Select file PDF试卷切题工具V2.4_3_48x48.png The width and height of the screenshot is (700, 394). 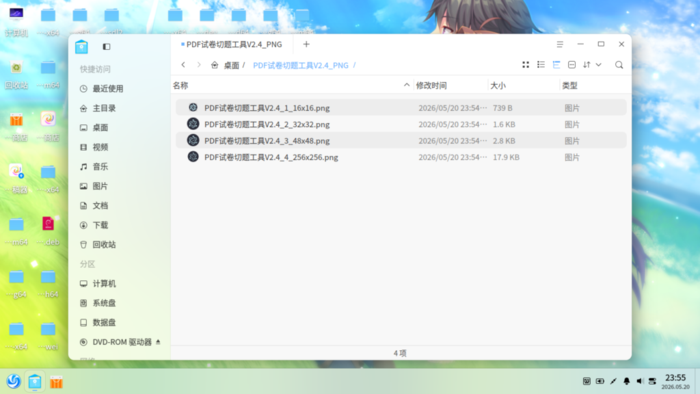[401, 141]
